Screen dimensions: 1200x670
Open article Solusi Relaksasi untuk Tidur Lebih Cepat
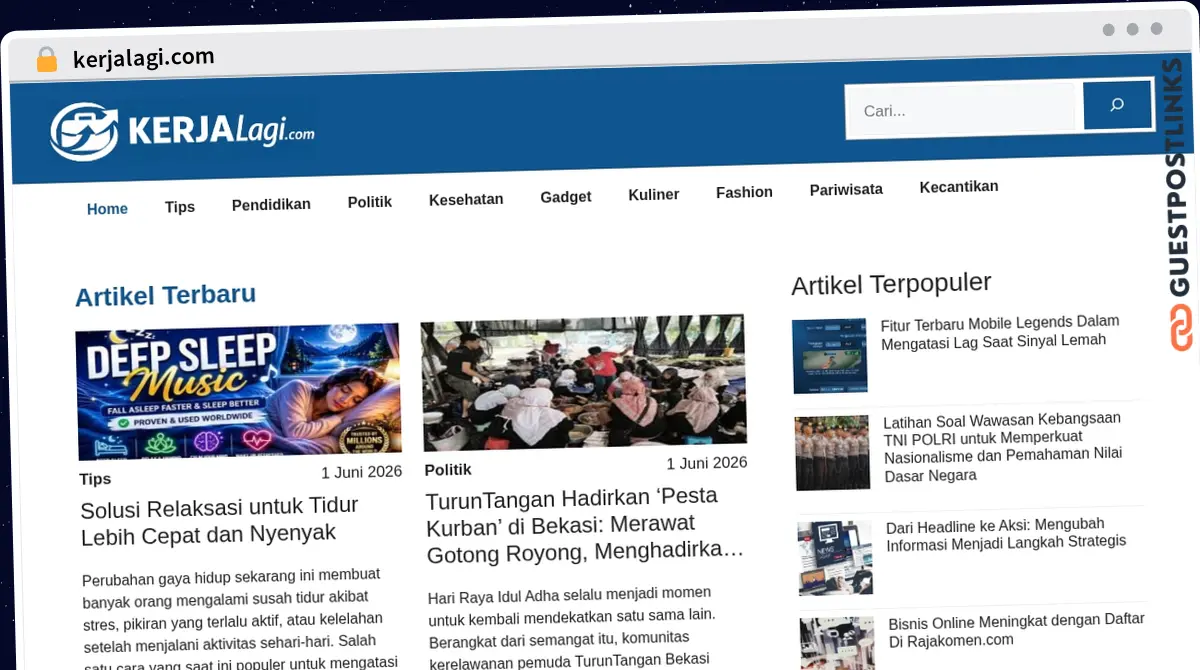220,520
